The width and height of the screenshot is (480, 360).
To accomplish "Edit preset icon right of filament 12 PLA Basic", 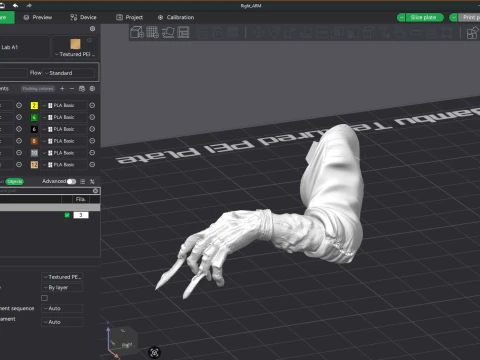I will pyautogui.click(x=92, y=165).
